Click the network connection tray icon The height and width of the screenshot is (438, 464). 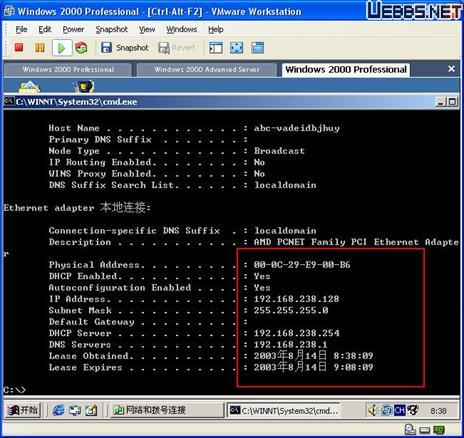pos(386,410)
